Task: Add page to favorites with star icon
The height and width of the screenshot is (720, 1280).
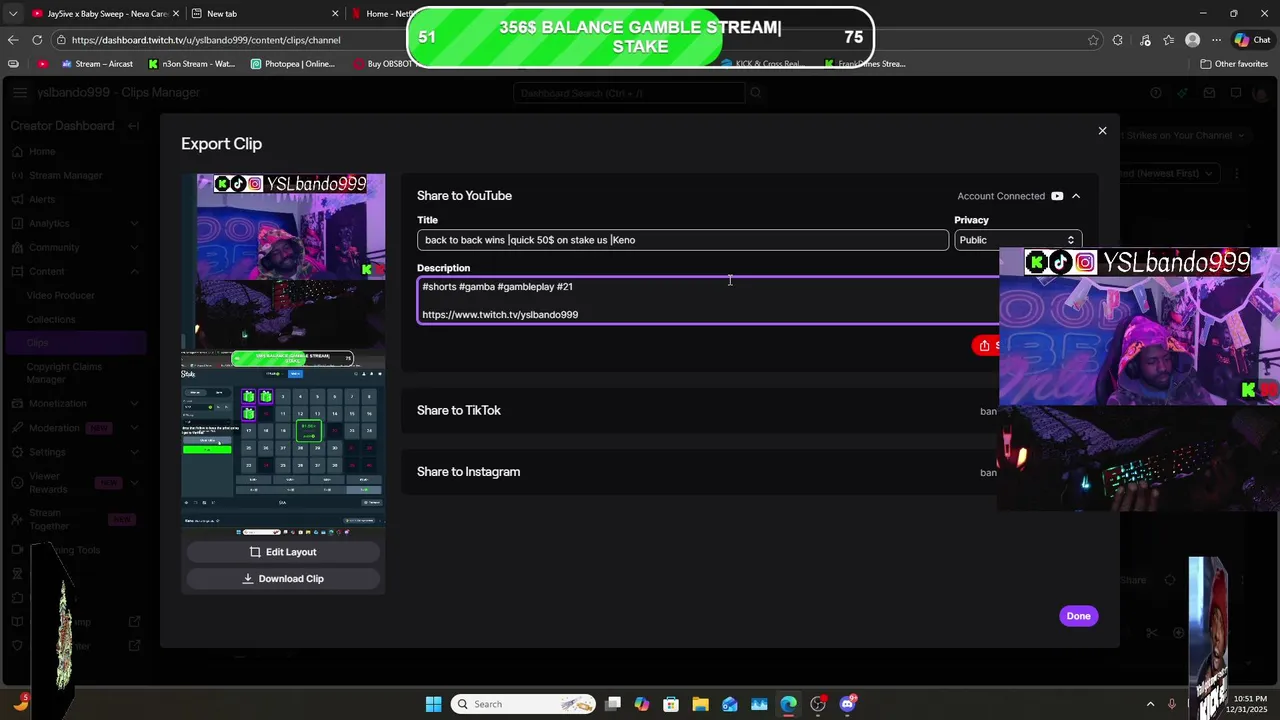Action: [1093, 40]
